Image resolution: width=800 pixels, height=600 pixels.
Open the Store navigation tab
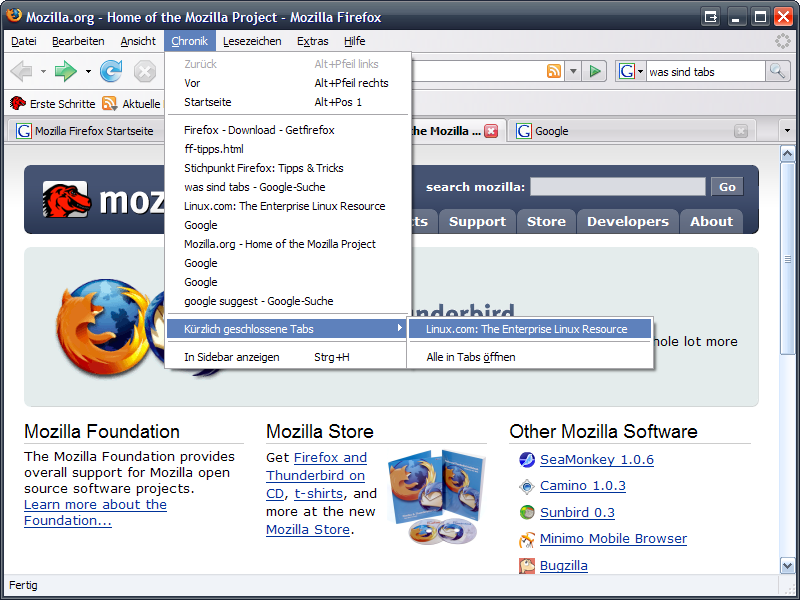click(x=546, y=221)
